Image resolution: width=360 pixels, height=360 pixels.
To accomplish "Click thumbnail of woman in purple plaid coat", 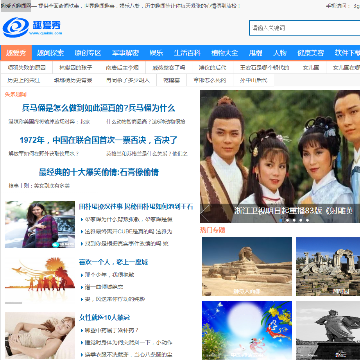I will tap(40, 224).
